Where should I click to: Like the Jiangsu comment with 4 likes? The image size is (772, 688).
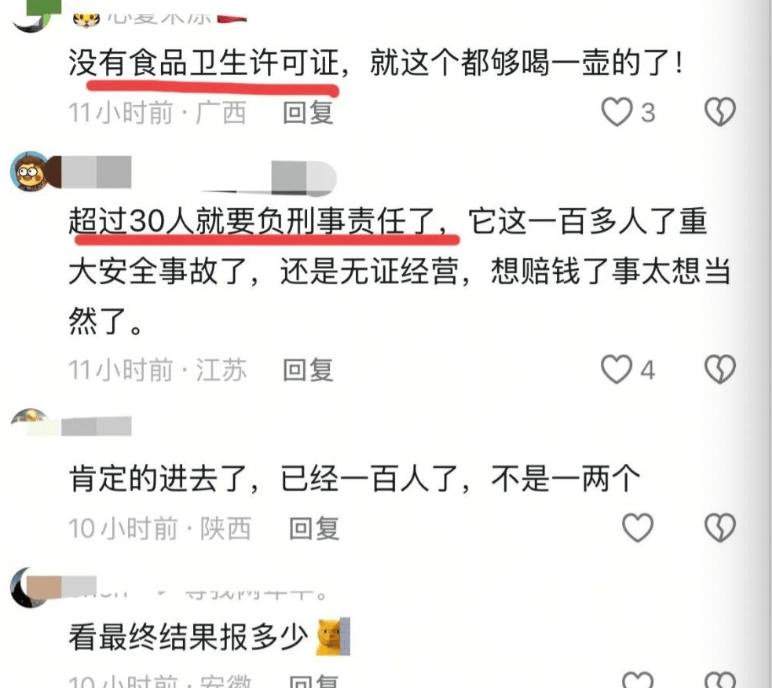(x=616, y=369)
